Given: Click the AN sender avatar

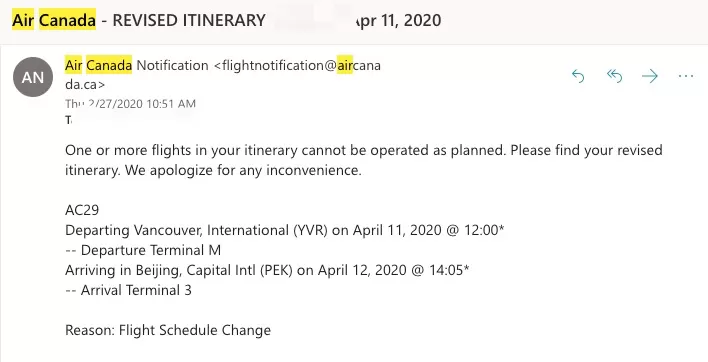Looking at the screenshot, I should coord(33,77).
